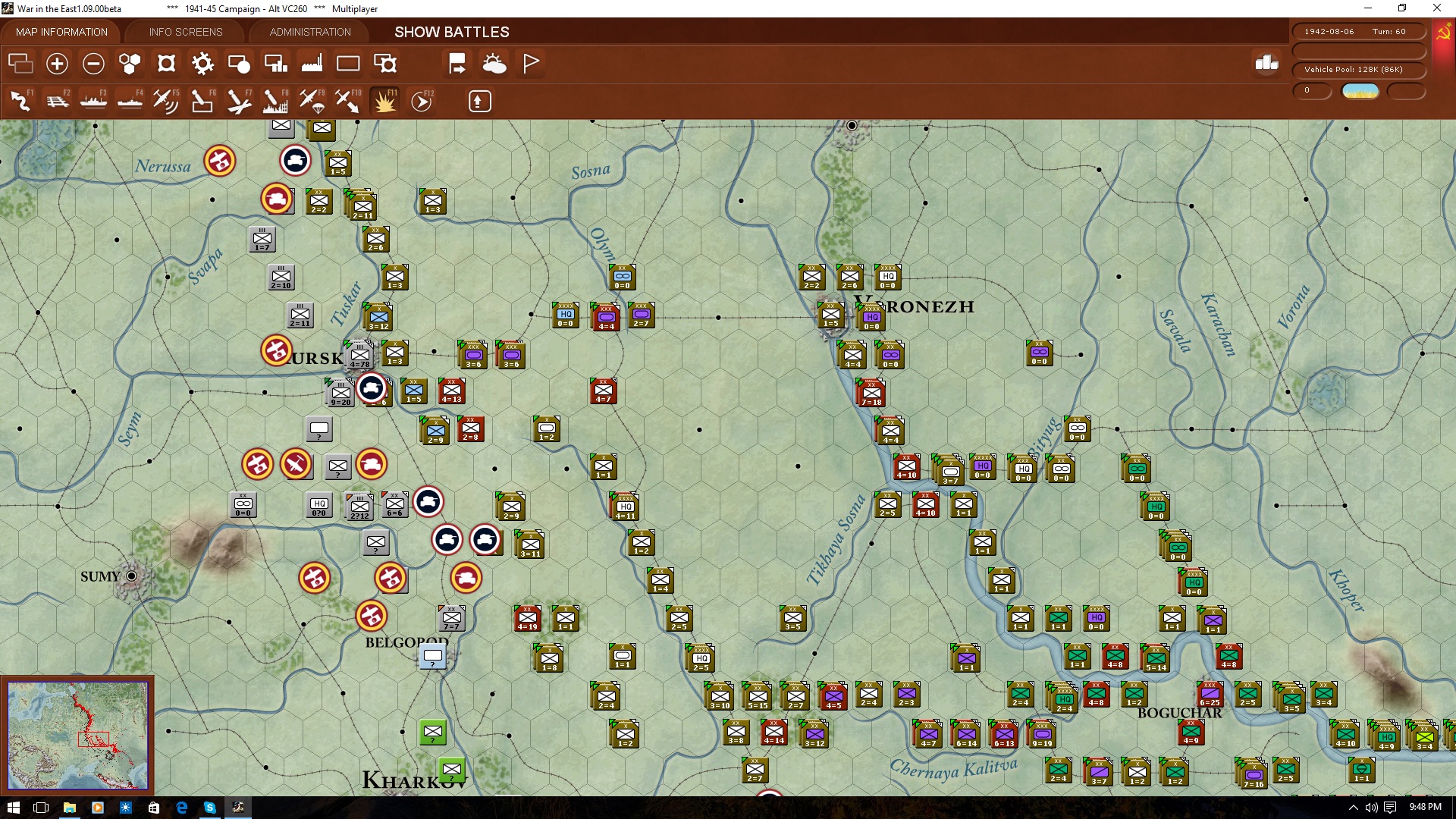
Task: Open the Windows Start menu
Action: (x=13, y=808)
